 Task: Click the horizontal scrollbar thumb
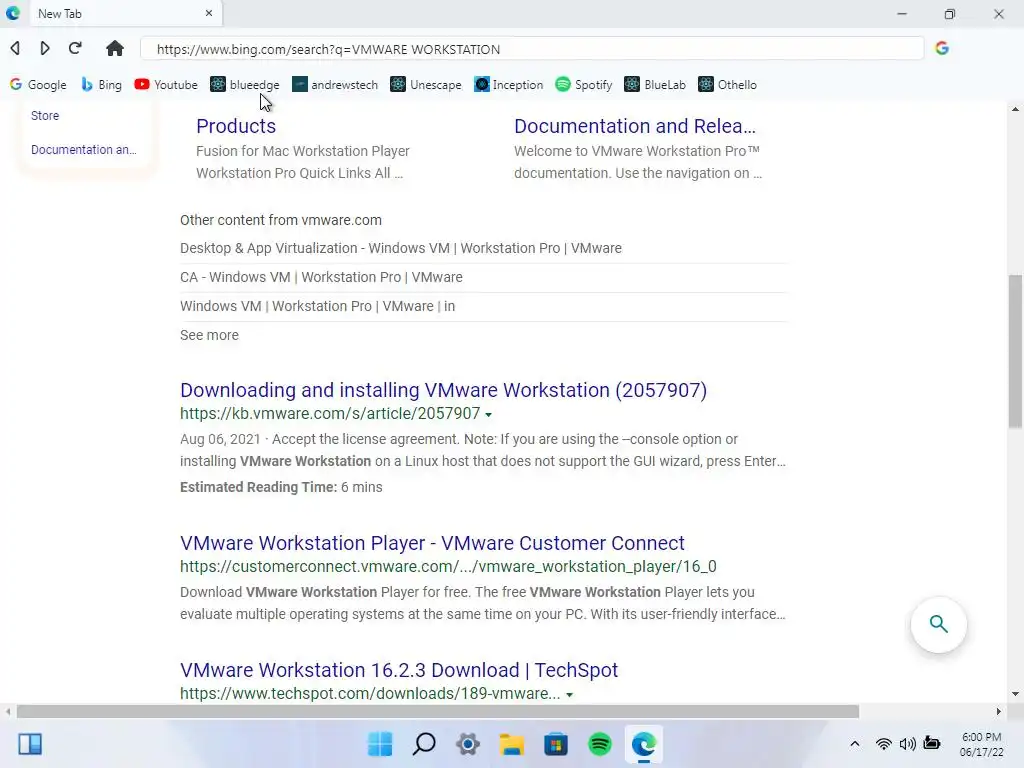[x=438, y=711]
